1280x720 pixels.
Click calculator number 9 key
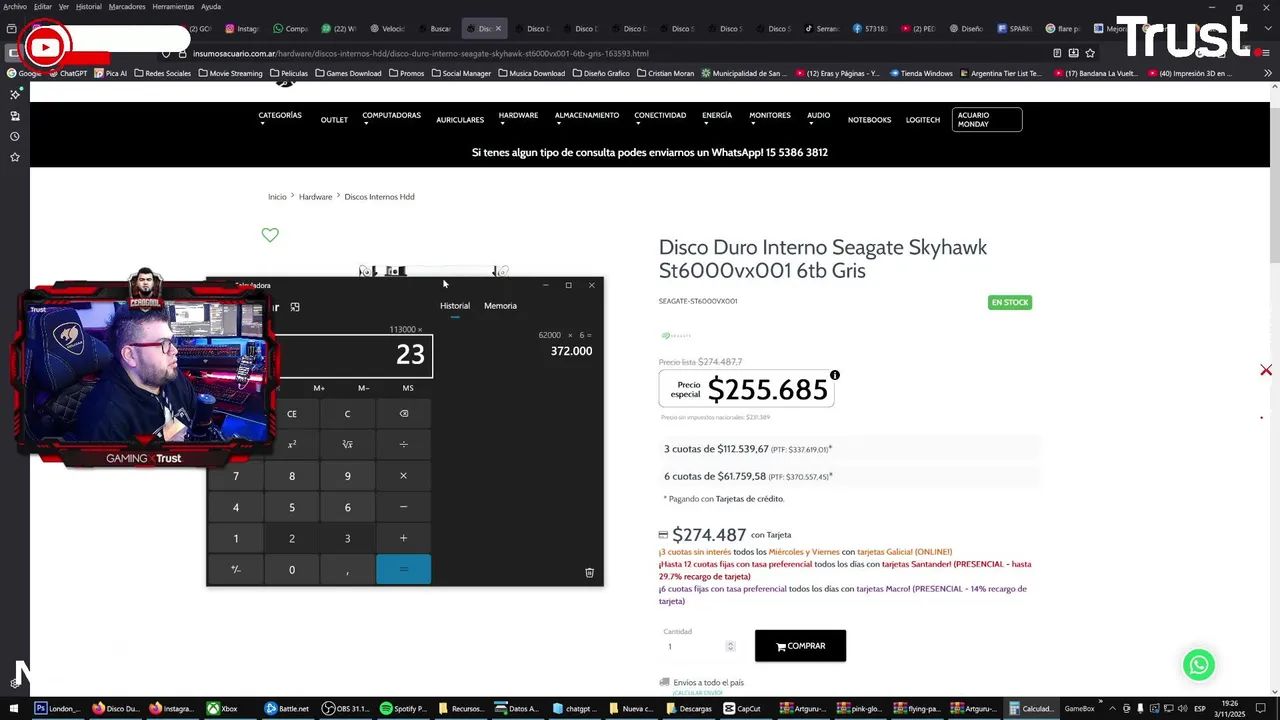coord(348,476)
